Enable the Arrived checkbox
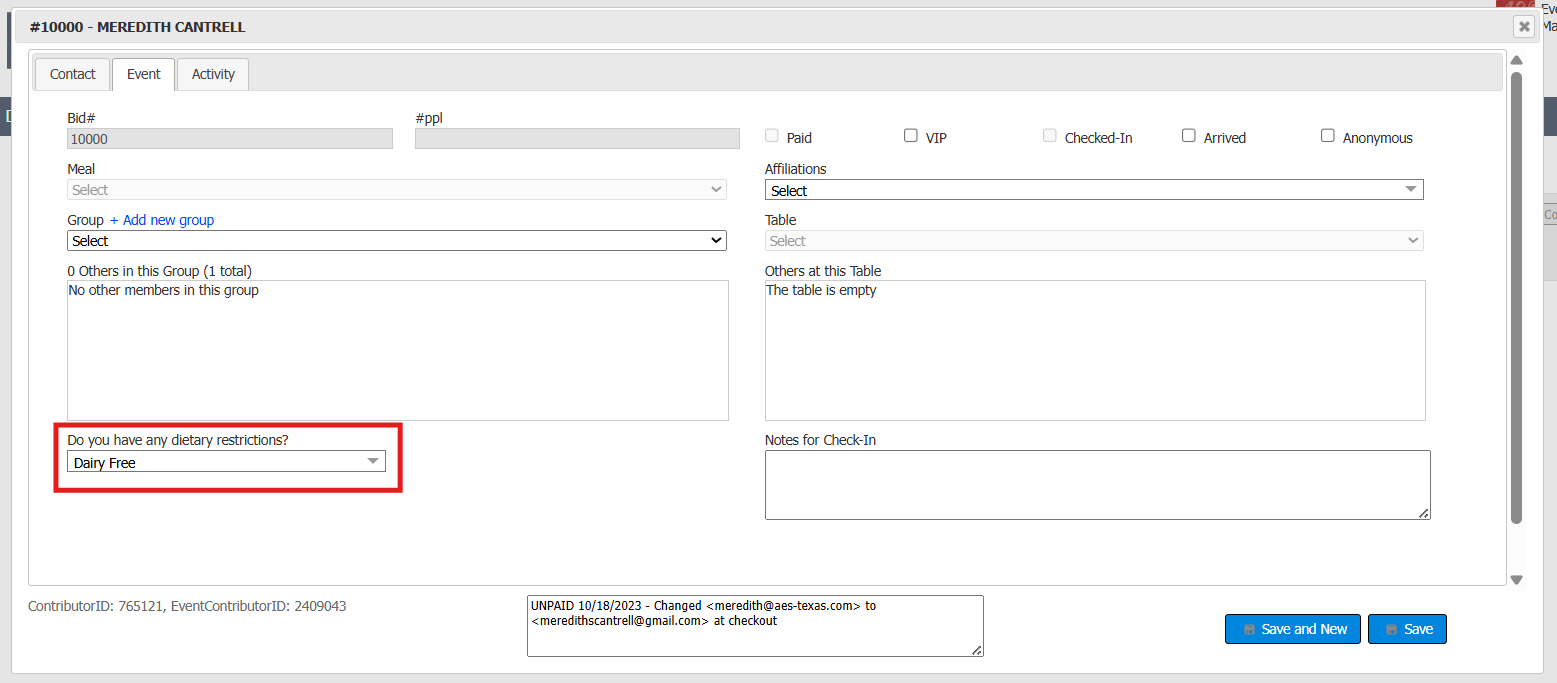Image resolution: width=1557 pixels, height=683 pixels. click(x=1189, y=136)
